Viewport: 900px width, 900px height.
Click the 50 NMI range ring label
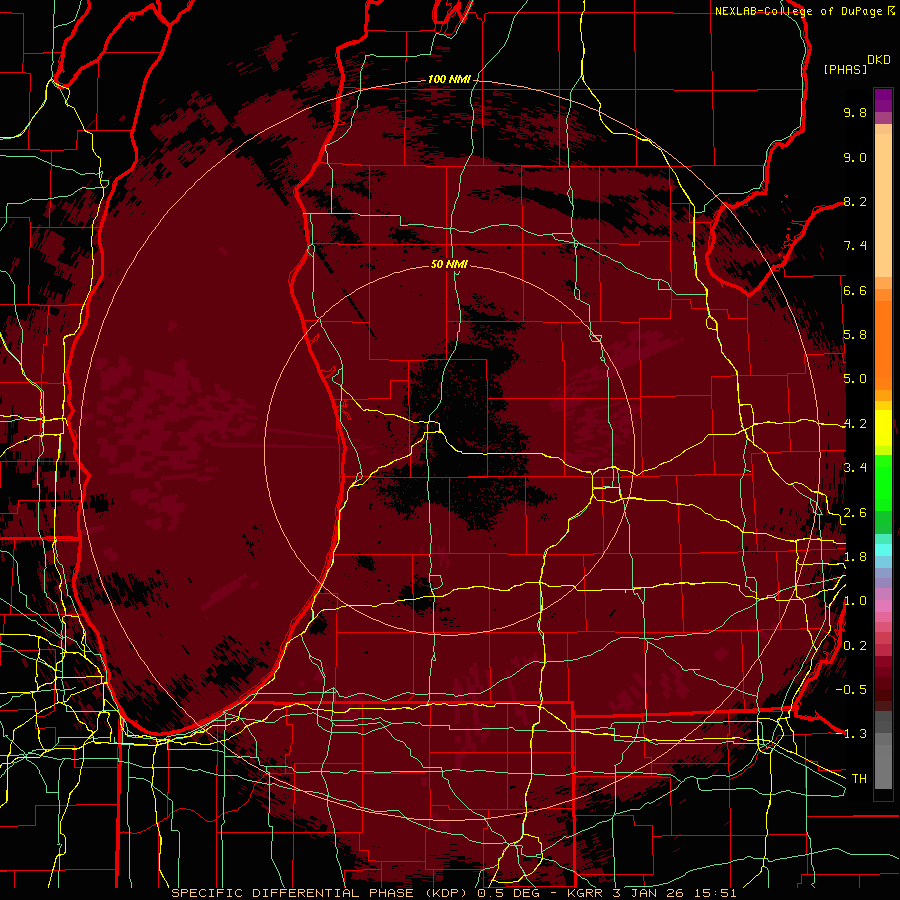449,264
